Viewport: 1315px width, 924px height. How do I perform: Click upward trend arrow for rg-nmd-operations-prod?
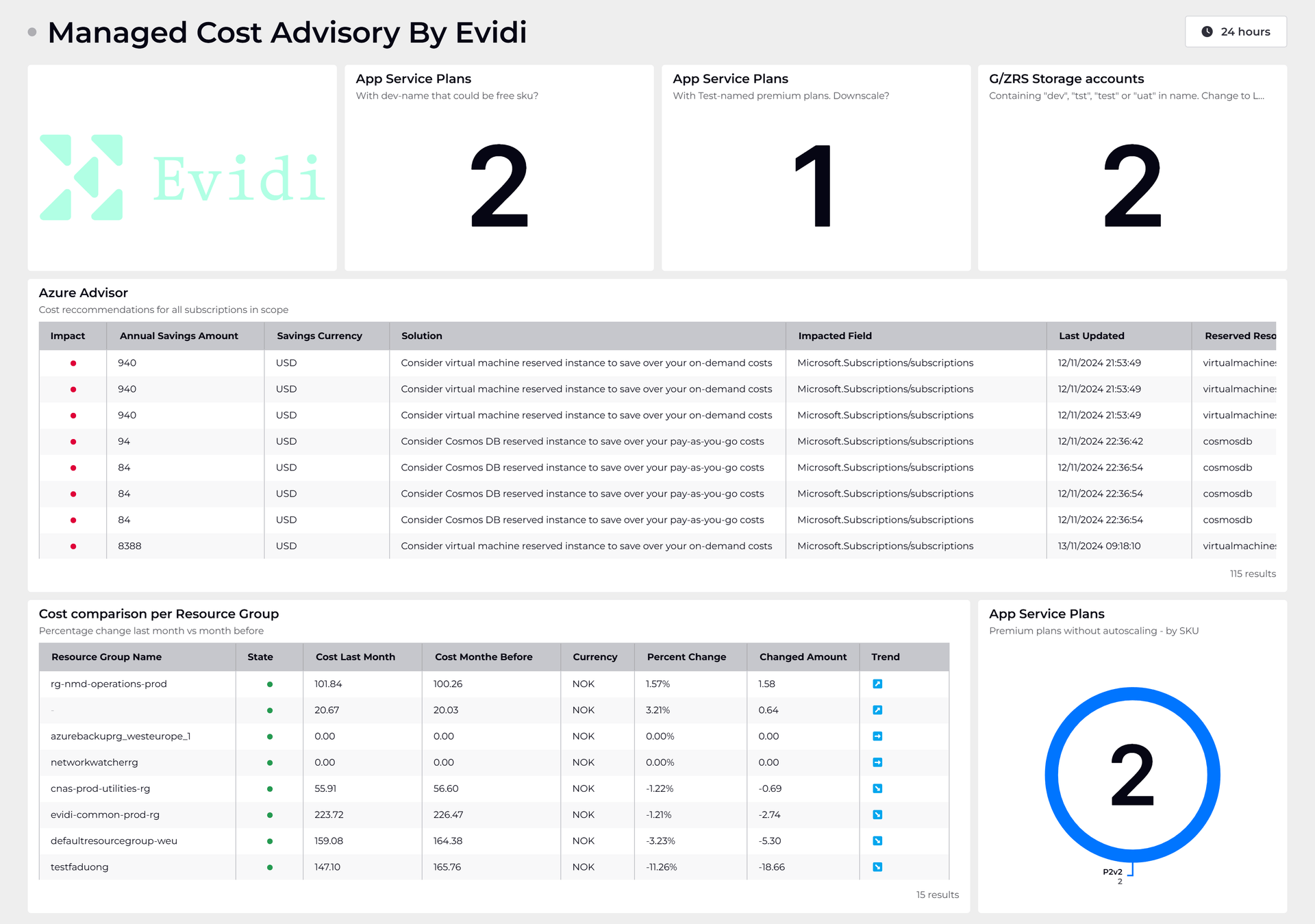tap(877, 684)
